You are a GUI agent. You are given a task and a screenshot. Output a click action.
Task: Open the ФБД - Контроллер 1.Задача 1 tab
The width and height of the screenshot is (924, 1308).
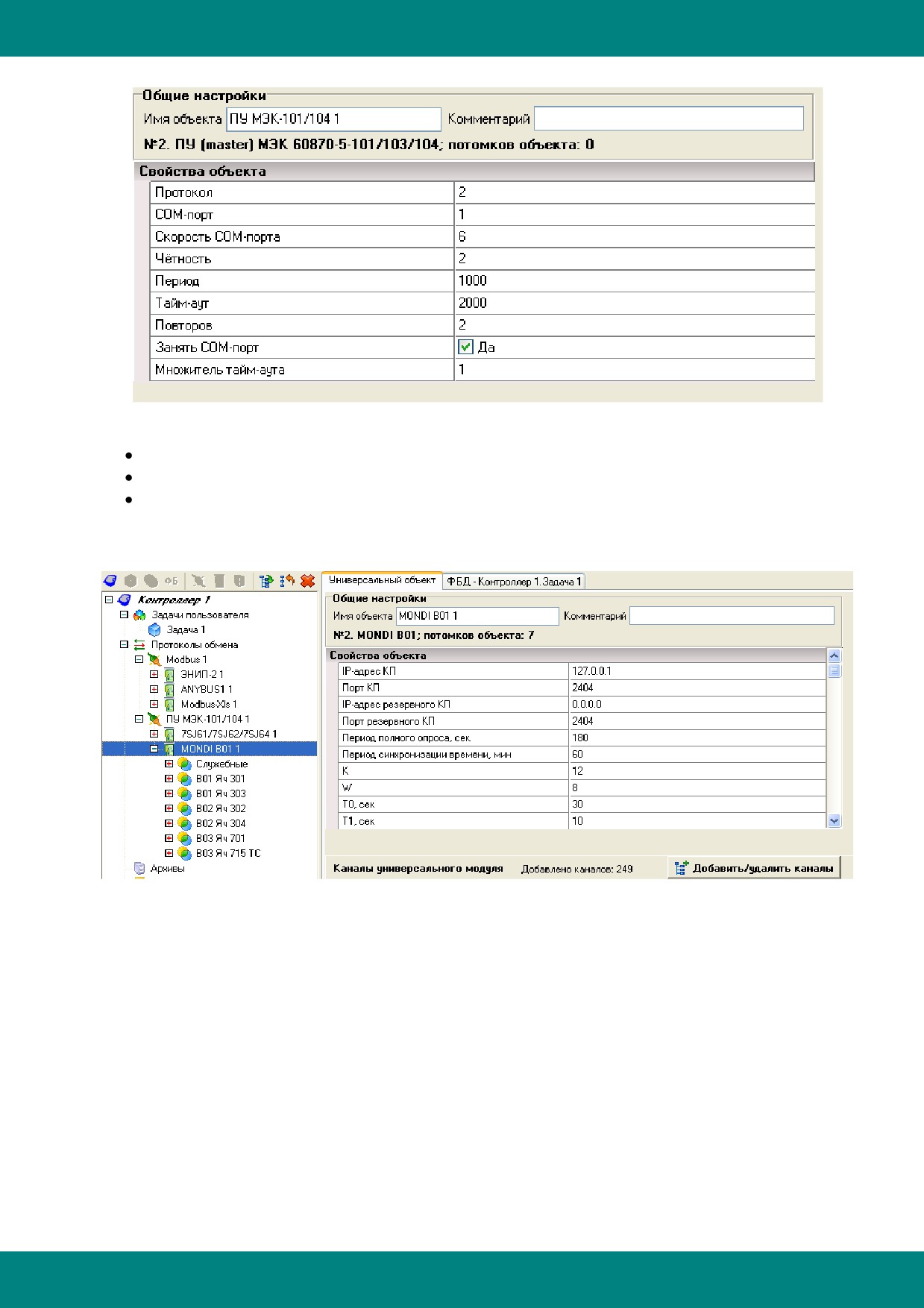514,582
